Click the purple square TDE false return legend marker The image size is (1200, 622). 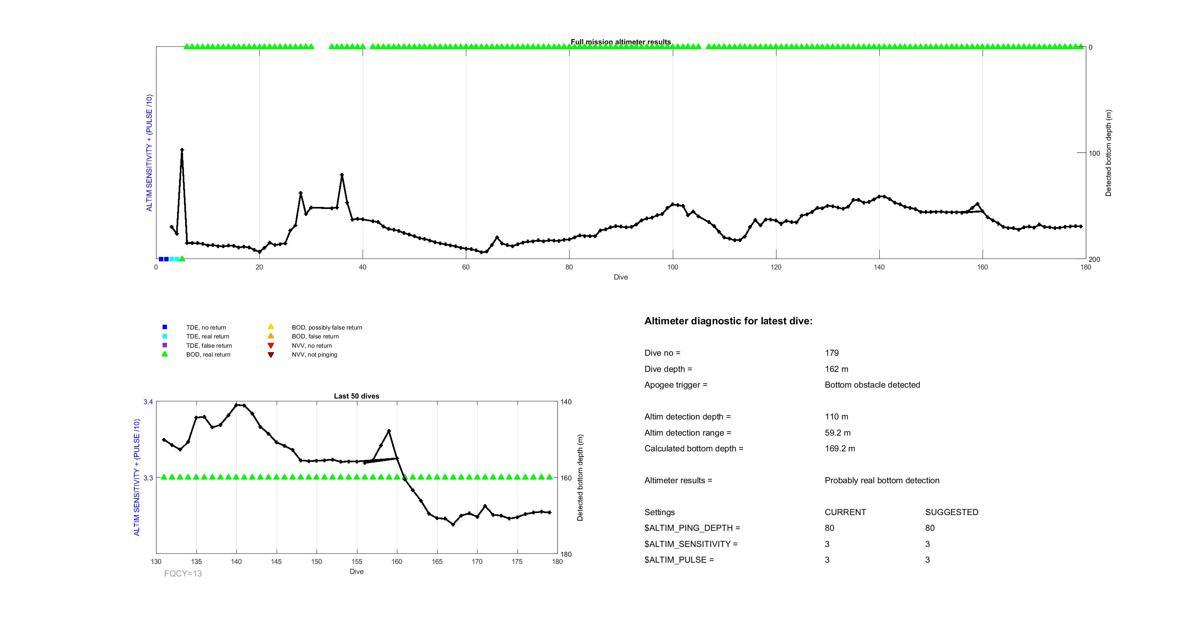164,345
